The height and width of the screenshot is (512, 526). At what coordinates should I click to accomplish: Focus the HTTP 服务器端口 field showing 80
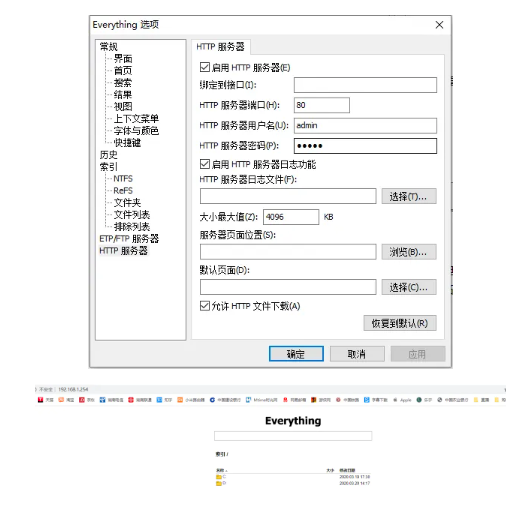[x=322, y=105]
